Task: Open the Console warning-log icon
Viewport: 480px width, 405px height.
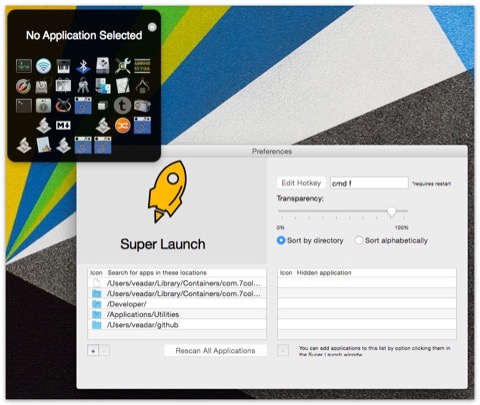Action: click(x=142, y=66)
